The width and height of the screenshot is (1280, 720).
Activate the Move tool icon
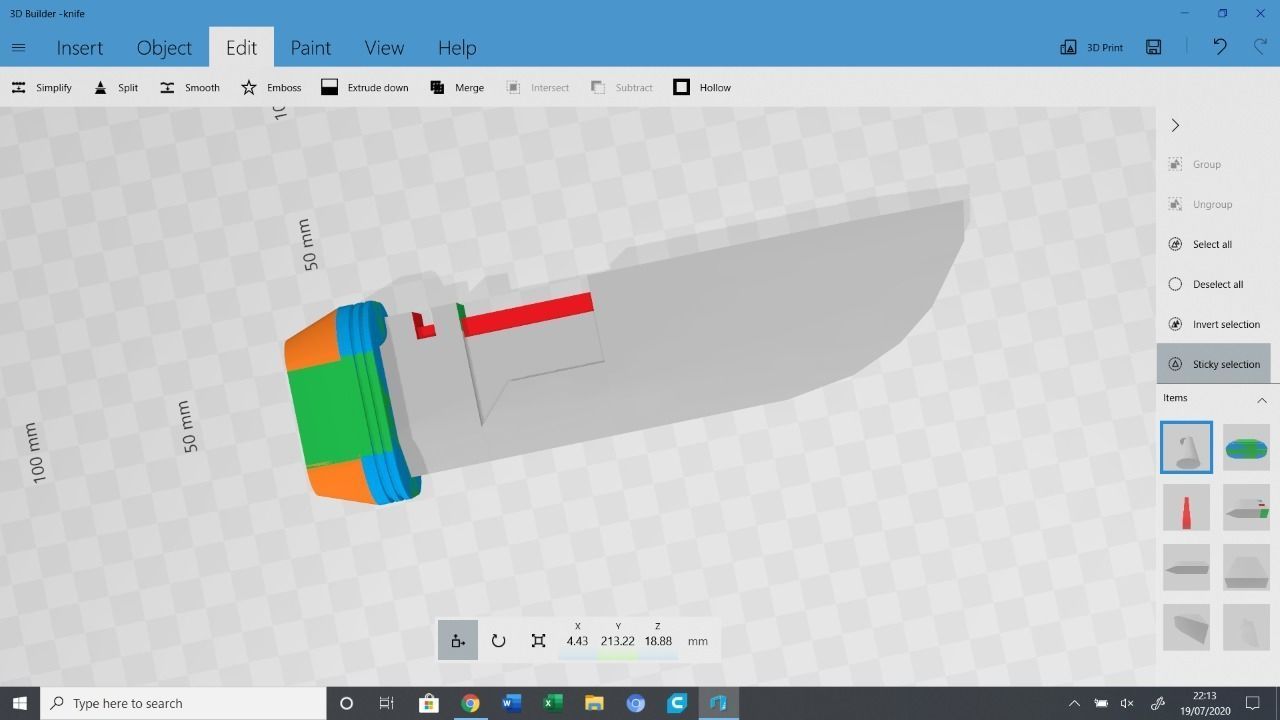458,640
